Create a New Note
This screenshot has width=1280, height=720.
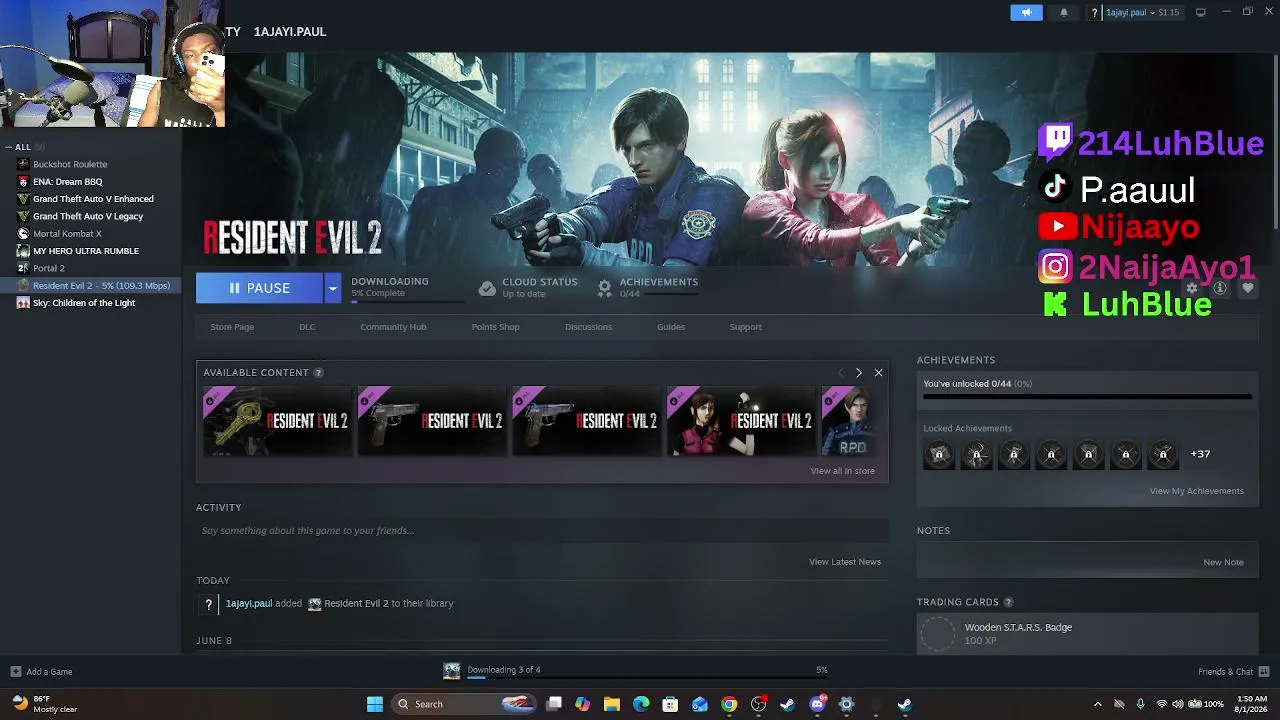(x=1223, y=563)
